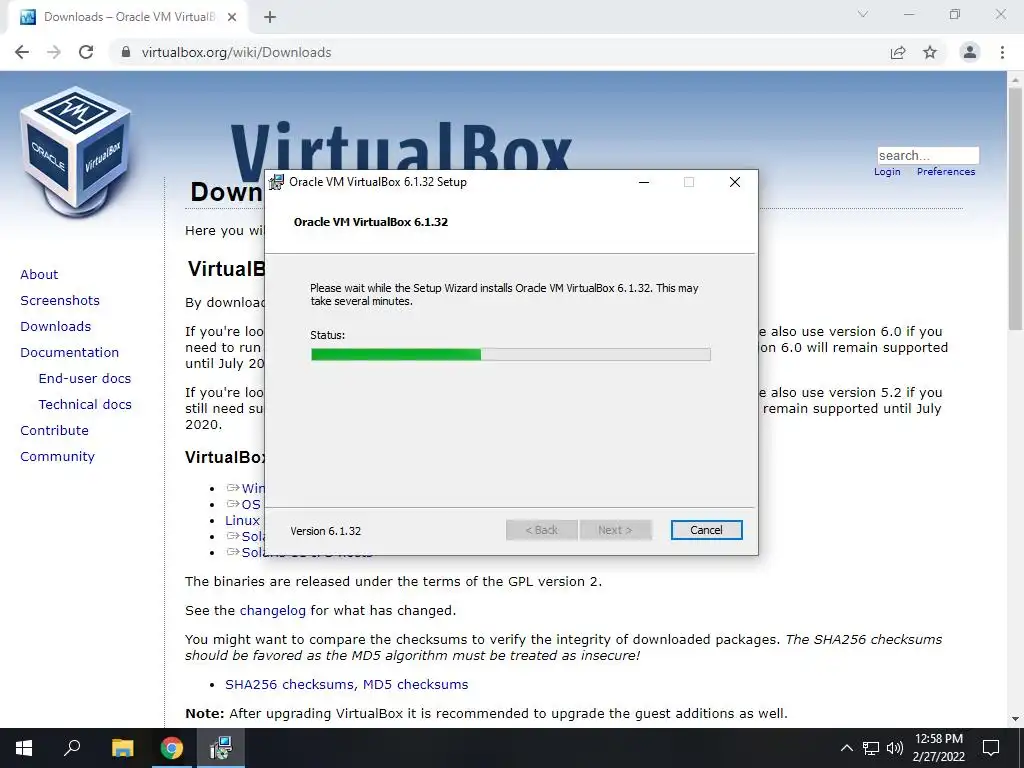
Task: Open the Windows Start menu
Action: click(24, 748)
